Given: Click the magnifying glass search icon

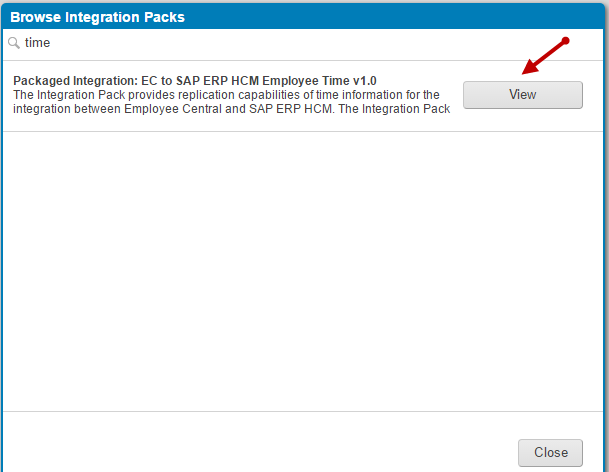Looking at the screenshot, I should 14,43.
